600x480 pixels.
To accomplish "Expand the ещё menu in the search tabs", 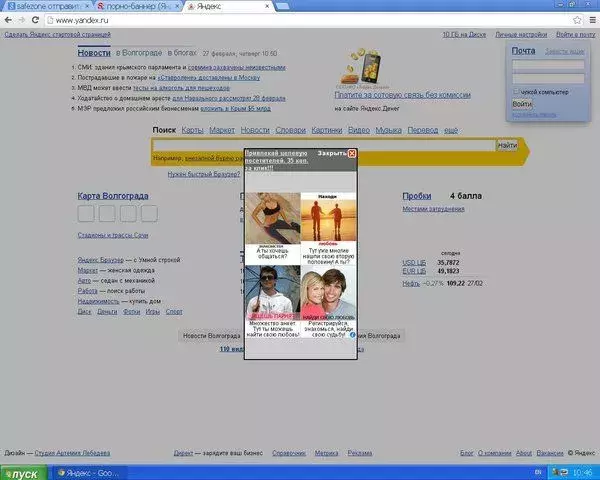I will click(451, 130).
